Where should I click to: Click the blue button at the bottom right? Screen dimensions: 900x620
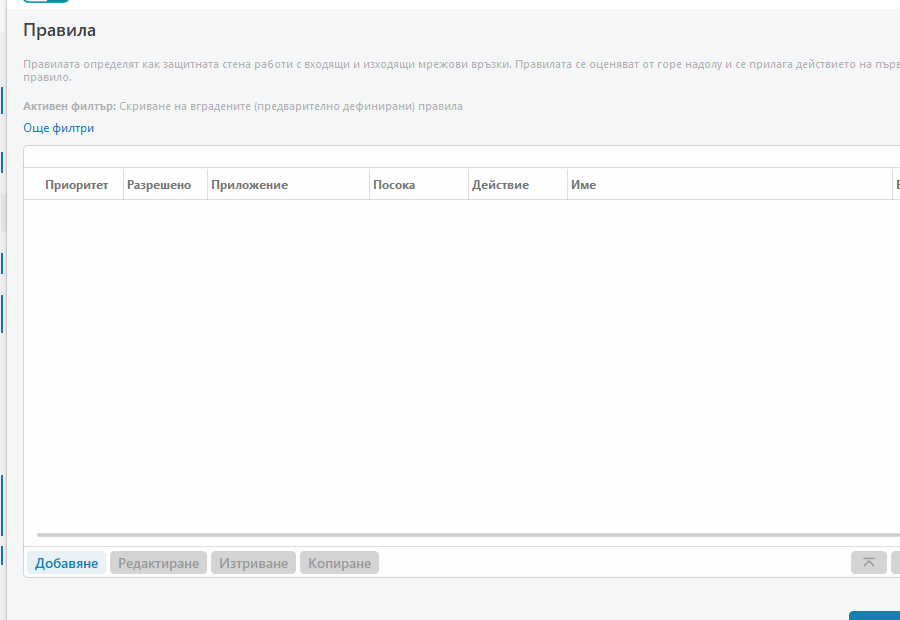pos(874,615)
